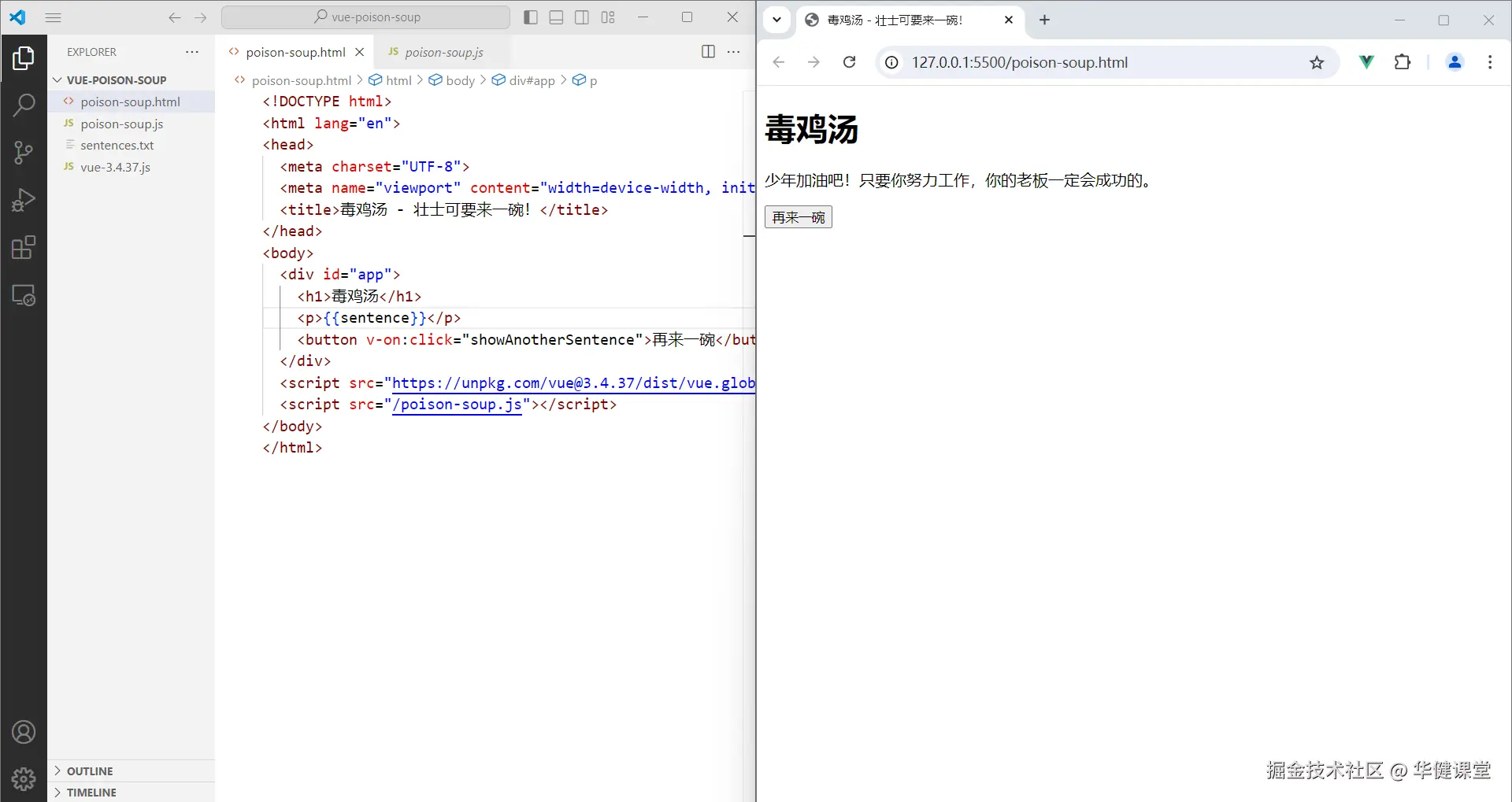Toggle the bottom panel visibility

(x=556, y=17)
